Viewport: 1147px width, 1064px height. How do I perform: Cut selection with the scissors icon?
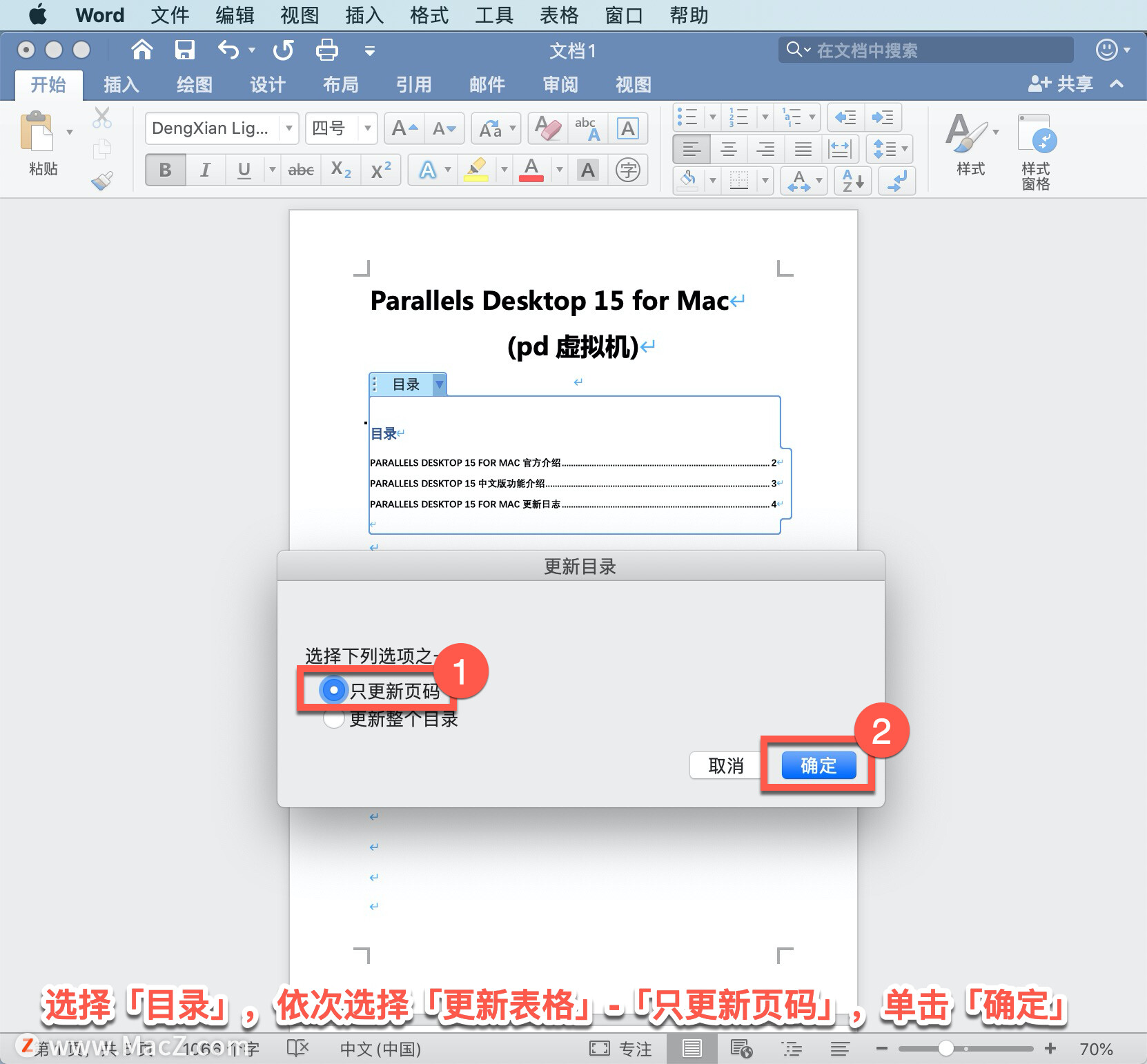pyautogui.click(x=102, y=118)
